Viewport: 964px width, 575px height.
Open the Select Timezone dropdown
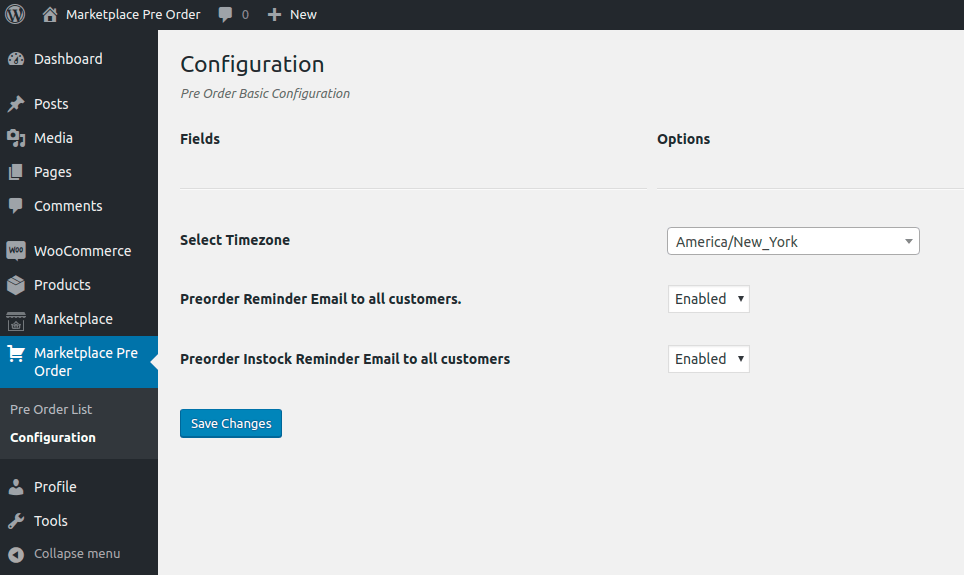click(x=793, y=241)
